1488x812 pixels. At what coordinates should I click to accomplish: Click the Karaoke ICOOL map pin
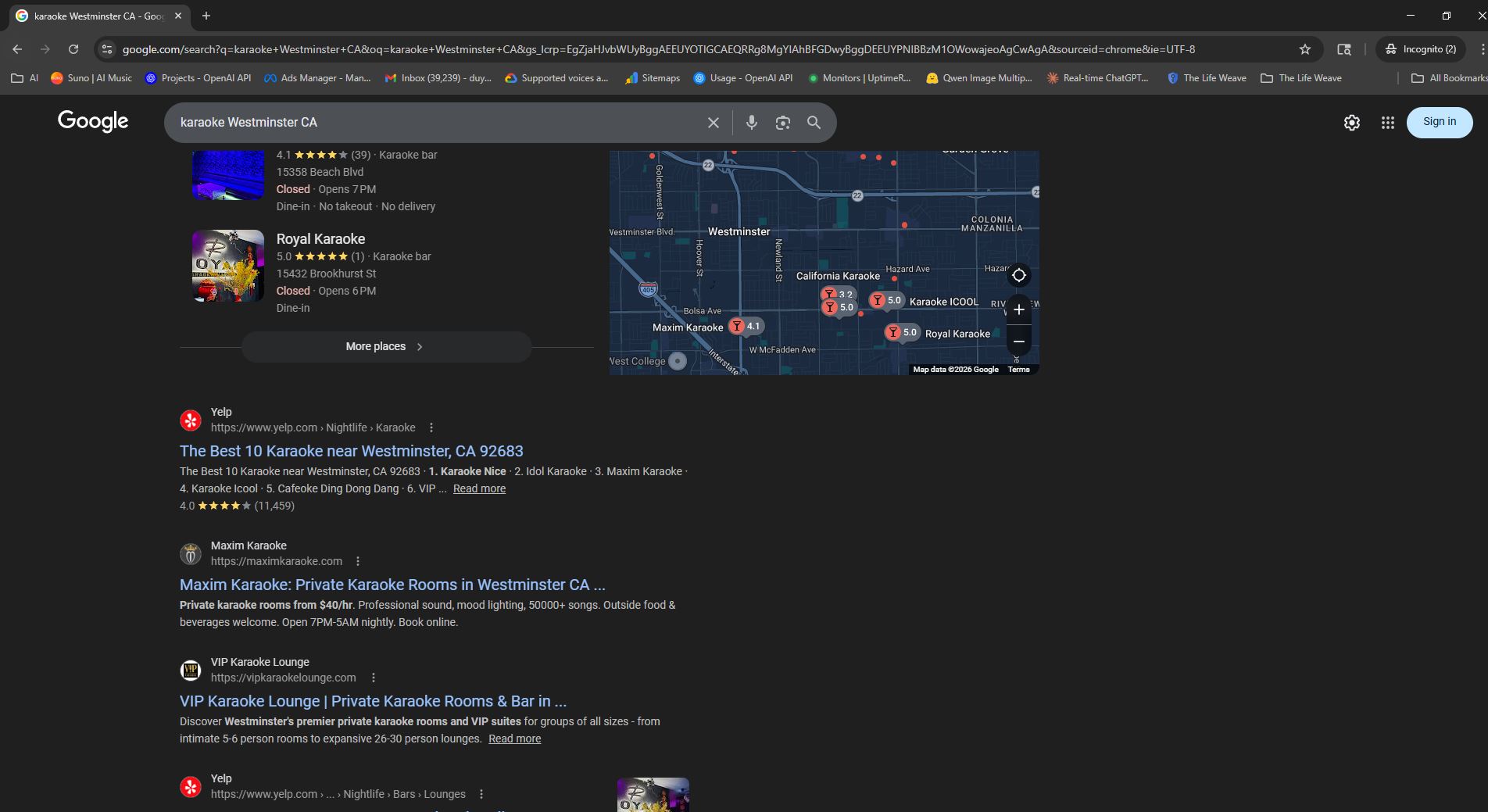pyautogui.click(x=886, y=300)
